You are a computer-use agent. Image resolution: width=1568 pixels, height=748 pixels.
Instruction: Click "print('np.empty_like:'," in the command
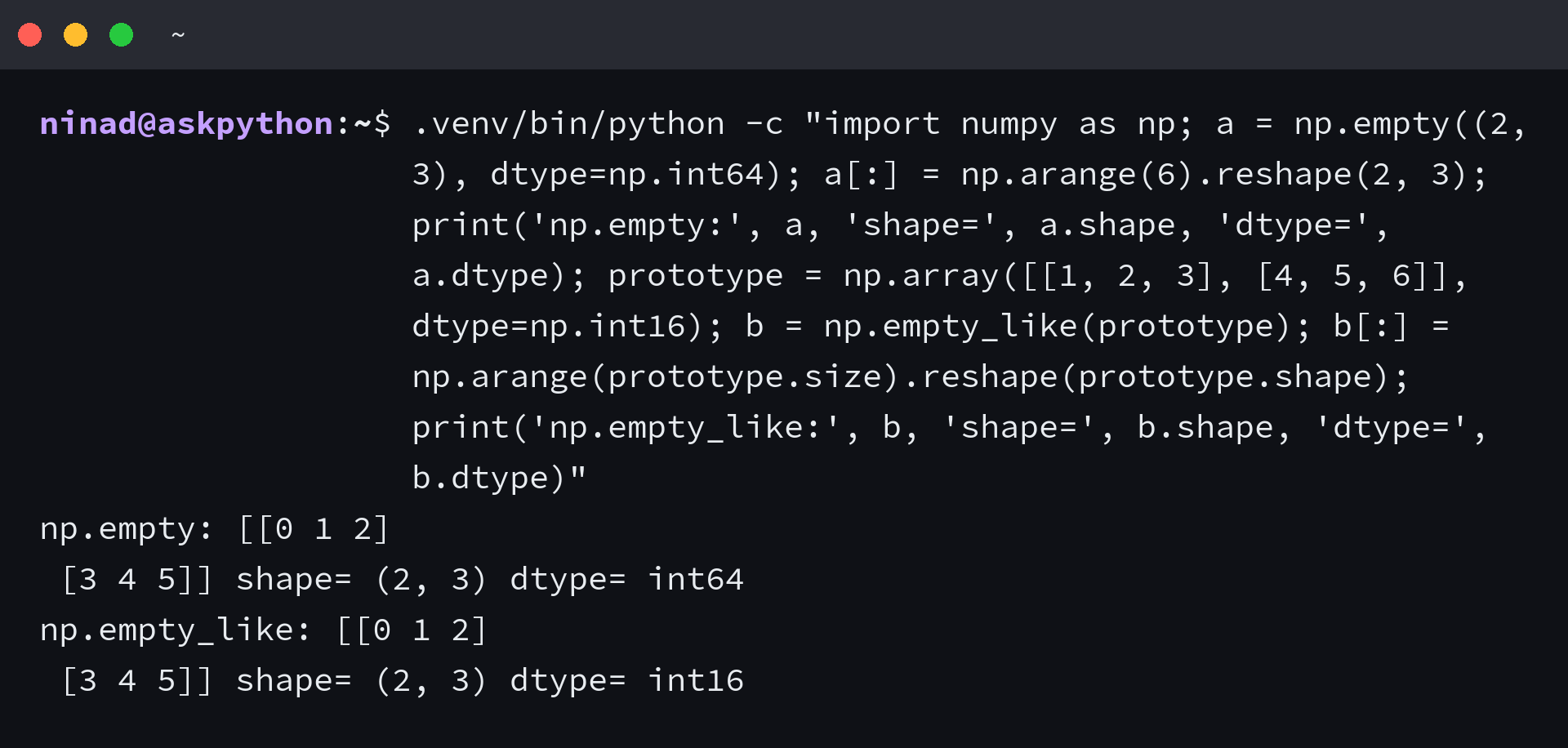tap(636, 428)
